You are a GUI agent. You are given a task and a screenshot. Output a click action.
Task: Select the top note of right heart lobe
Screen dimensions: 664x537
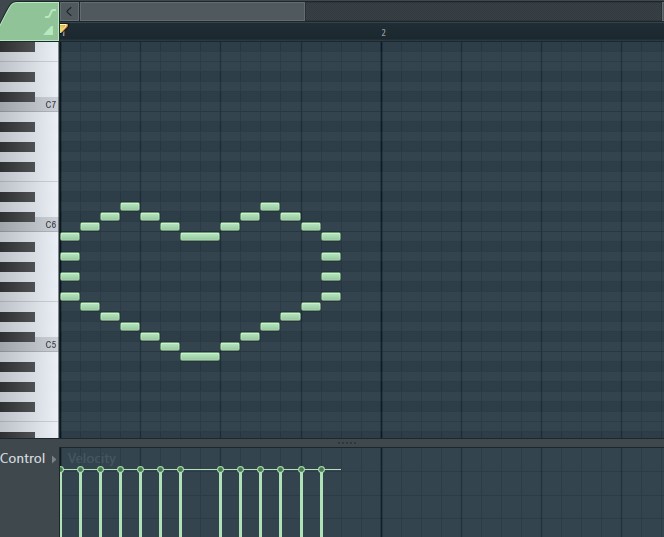[270, 206]
